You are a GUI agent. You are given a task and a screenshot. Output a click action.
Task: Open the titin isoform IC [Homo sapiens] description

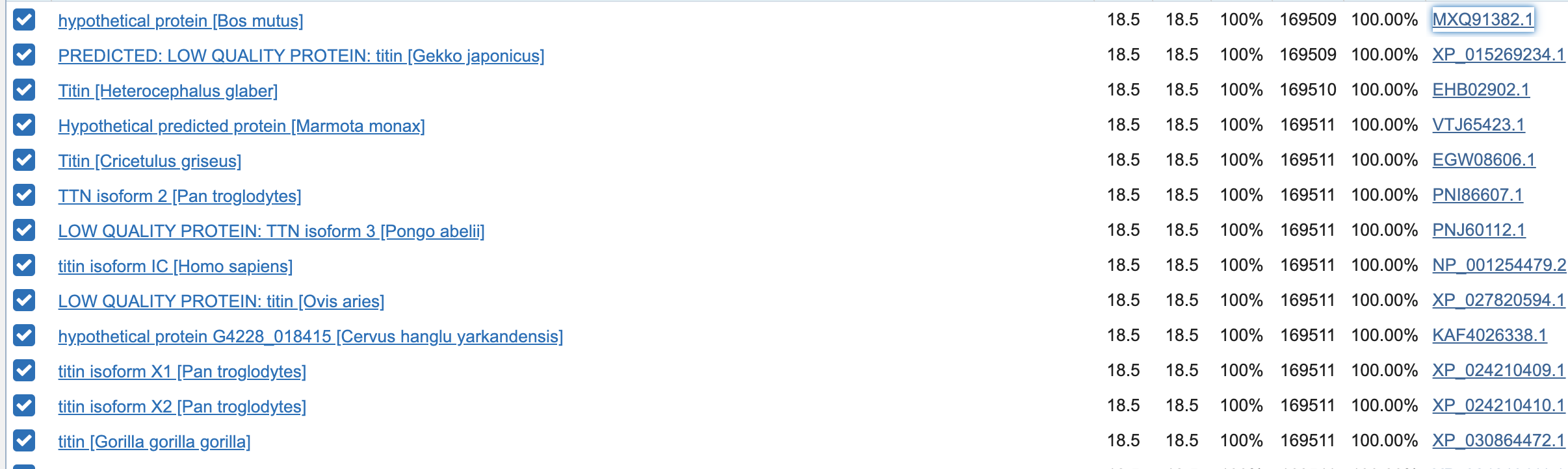(175, 266)
